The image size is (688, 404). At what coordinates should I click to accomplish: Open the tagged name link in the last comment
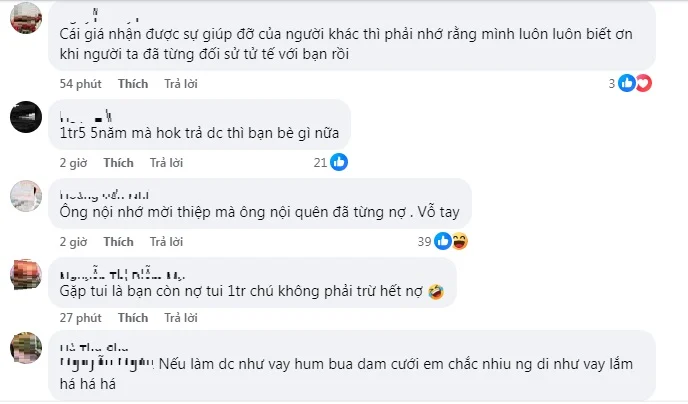107,364
